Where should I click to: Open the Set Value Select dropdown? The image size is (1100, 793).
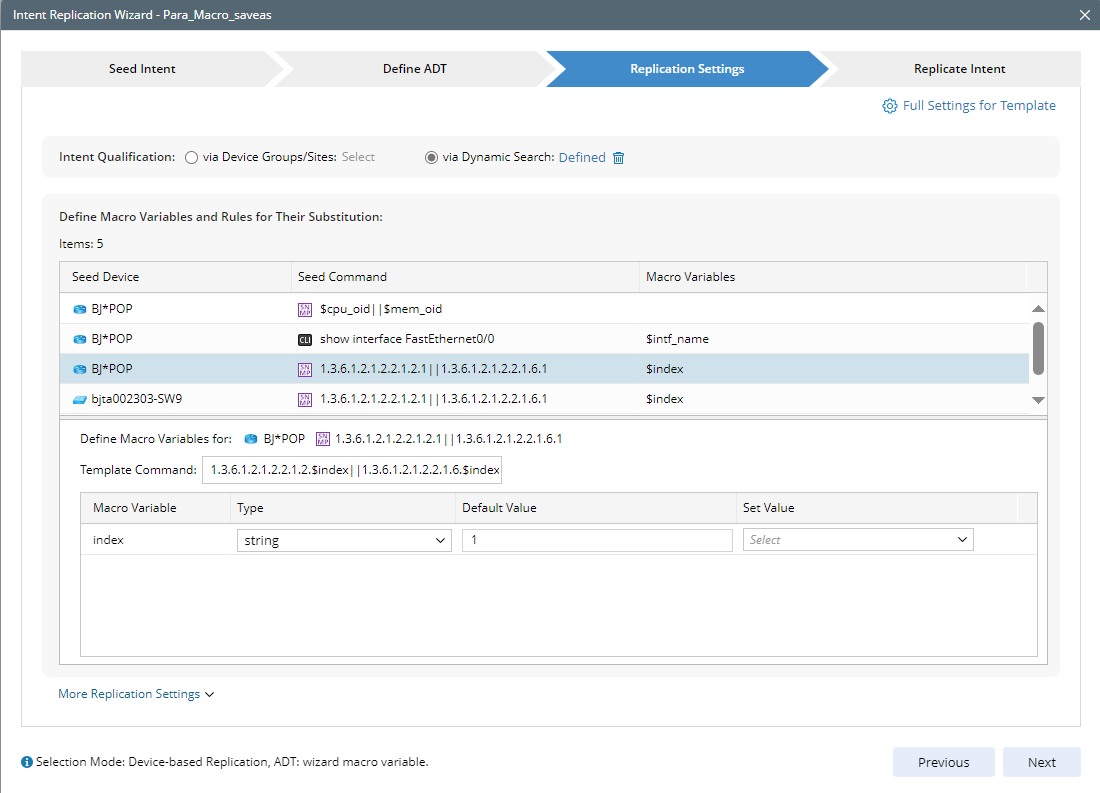pyautogui.click(x=858, y=540)
